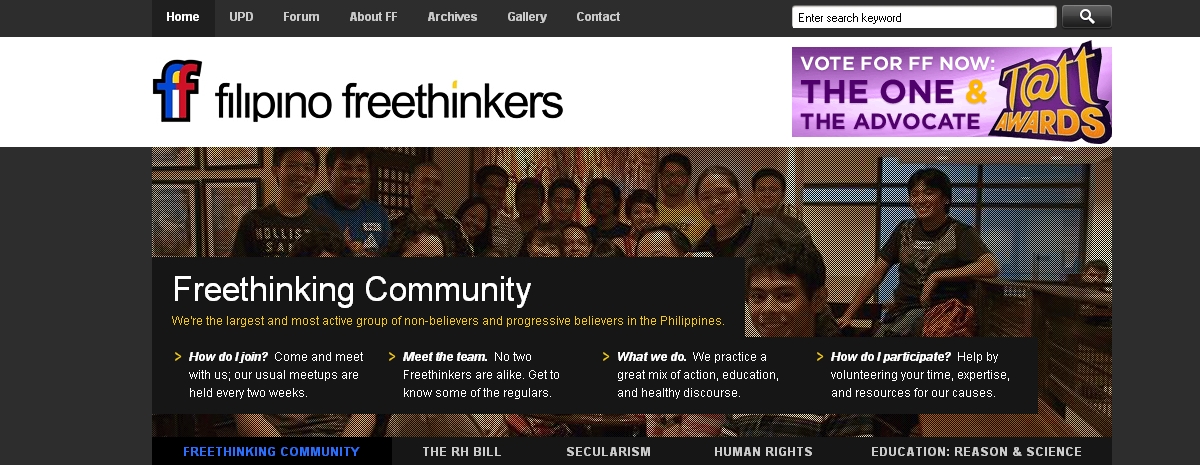This screenshot has height=465, width=1200.
Task: Select Education: Reason & Science tab
Action: (x=976, y=452)
